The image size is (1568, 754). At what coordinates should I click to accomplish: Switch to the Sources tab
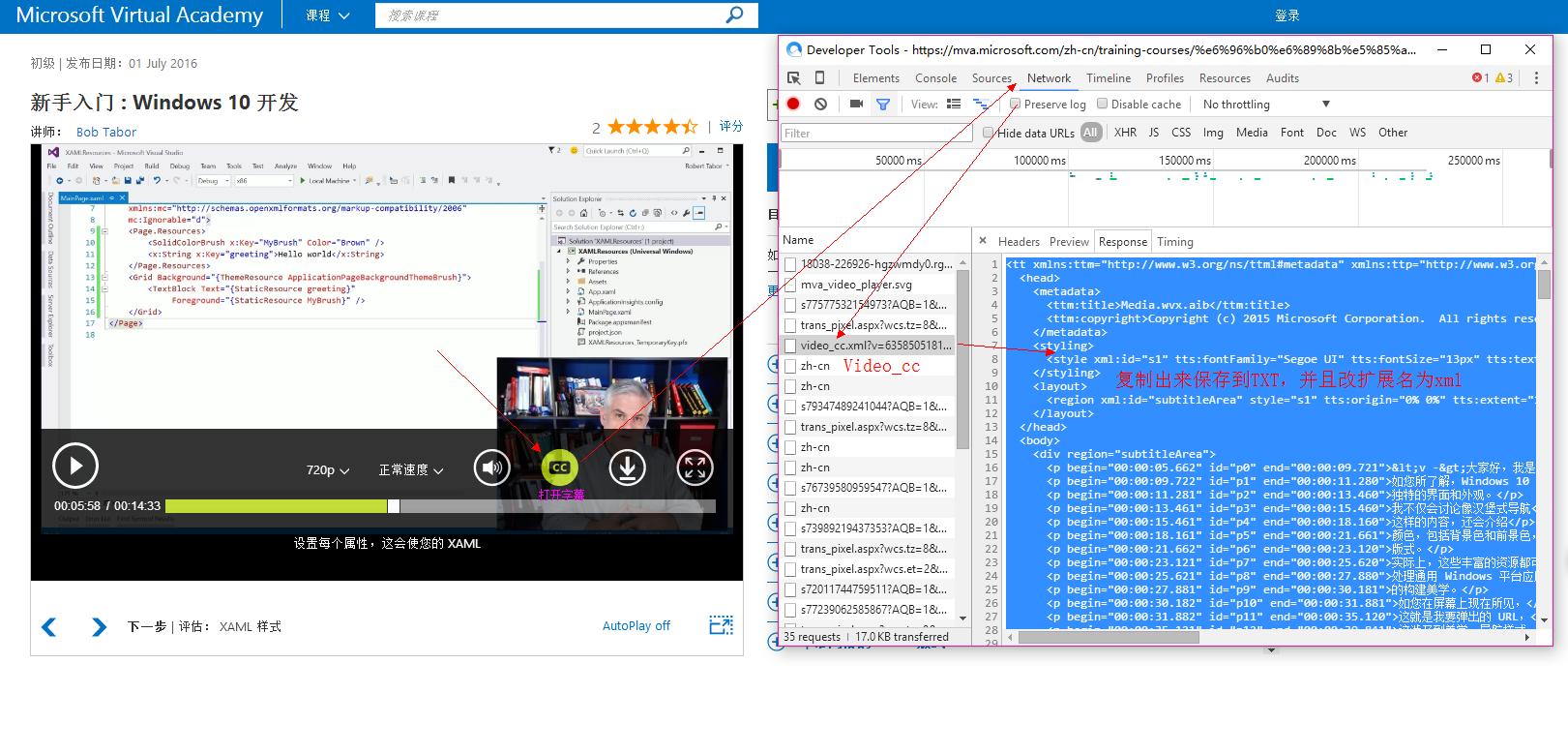[x=991, y=78]
